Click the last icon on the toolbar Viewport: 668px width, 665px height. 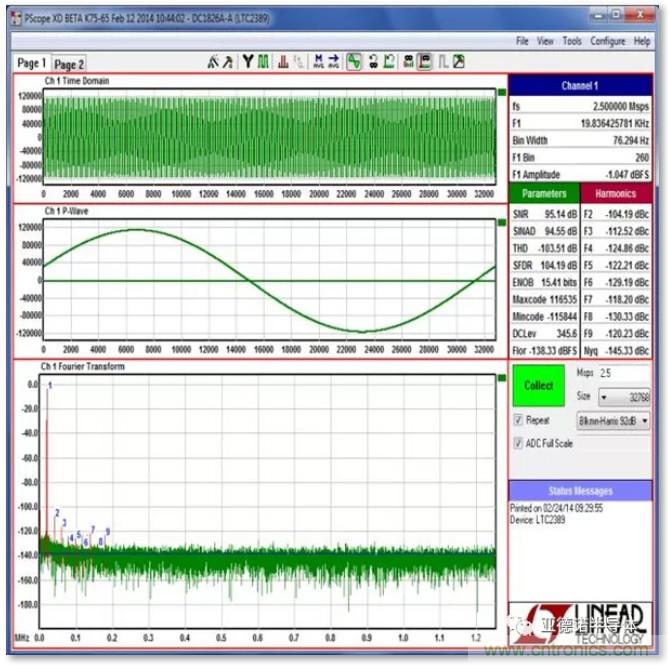click(459, 62)
